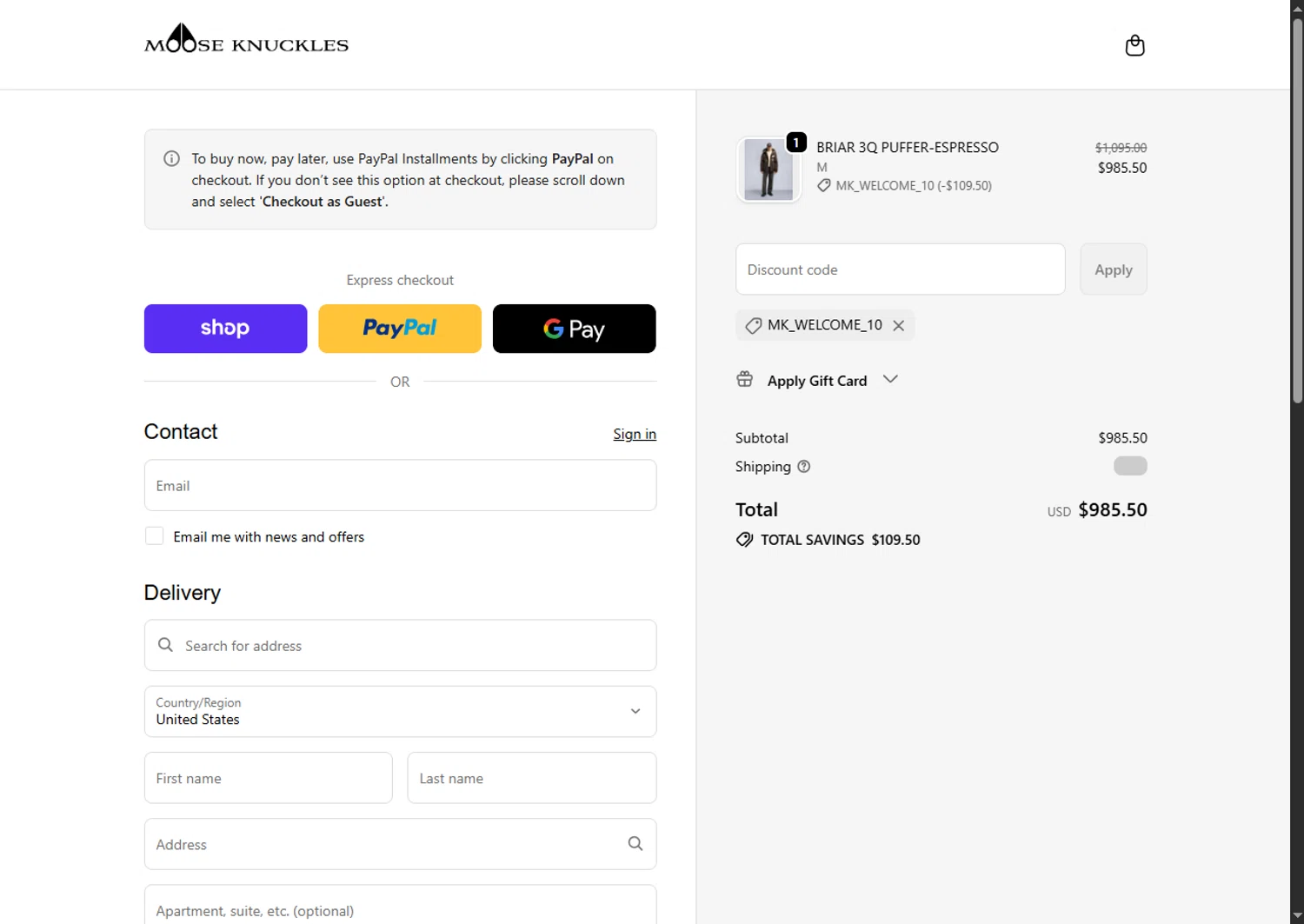Click the gift icon beside Apply Gift Card
The height and width of the screenshot is (924, 1304).
click(x=745, y=379)
